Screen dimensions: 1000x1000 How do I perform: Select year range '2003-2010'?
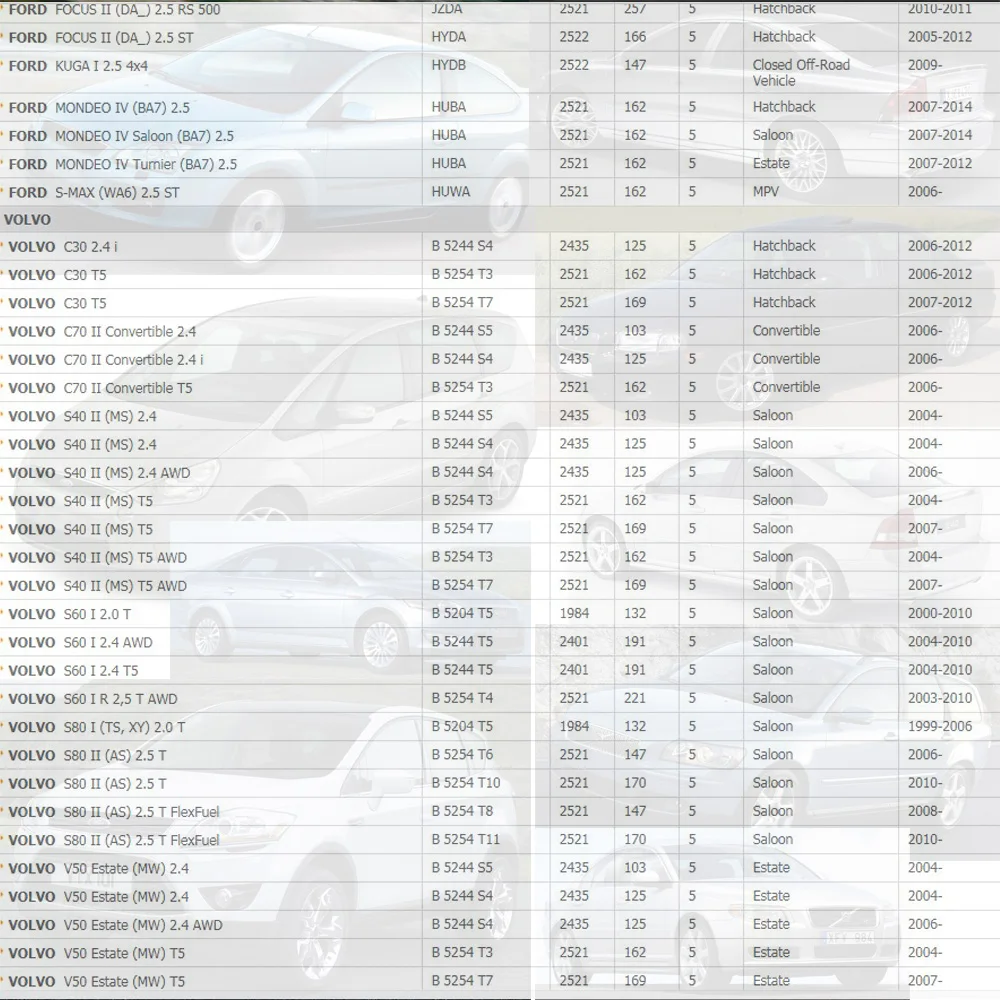(939, 698)
